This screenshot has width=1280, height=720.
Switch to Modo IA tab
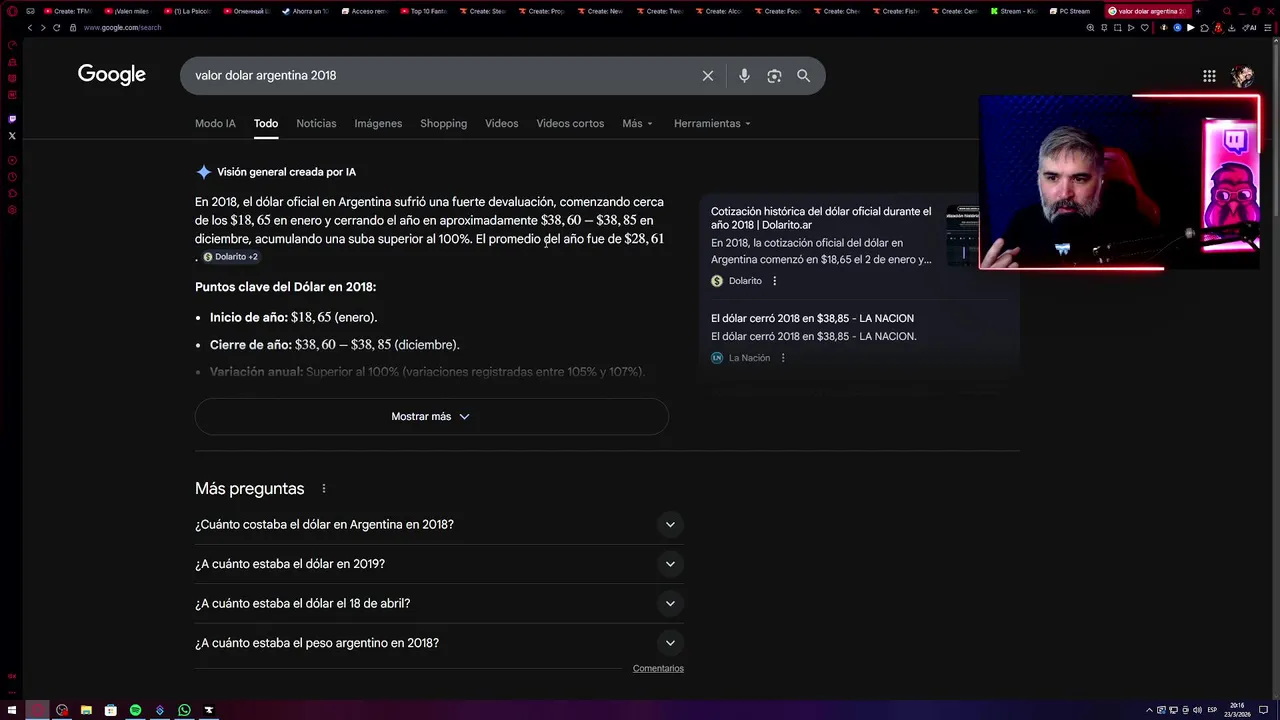215,123
